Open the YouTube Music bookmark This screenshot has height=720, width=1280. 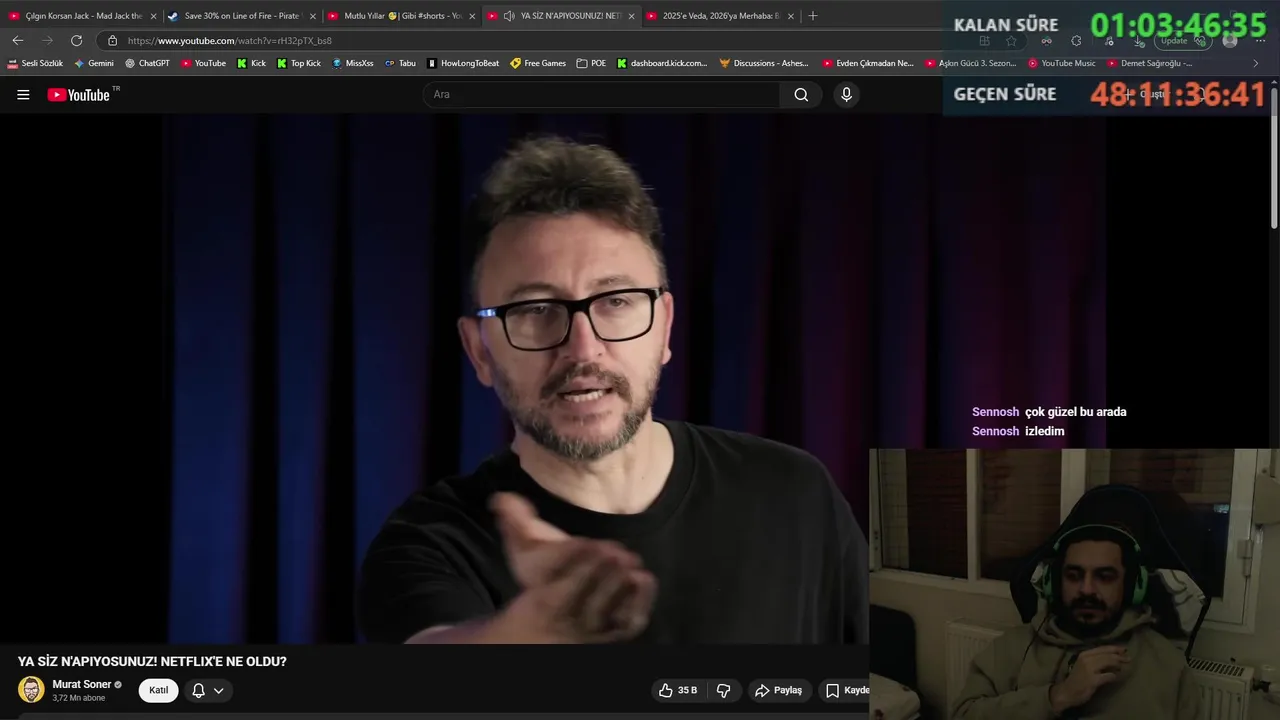pos(1061,63)
